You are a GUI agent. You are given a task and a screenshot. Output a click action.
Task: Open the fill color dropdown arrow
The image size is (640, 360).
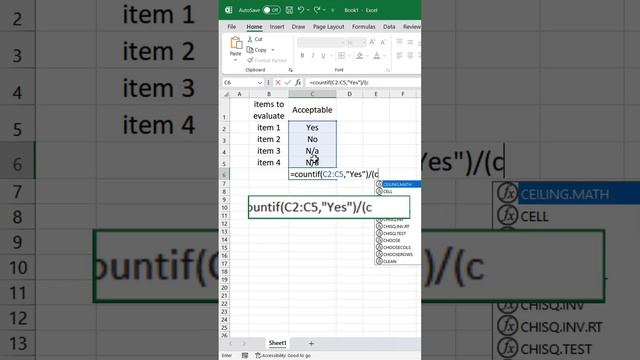(x=367, y=56)
